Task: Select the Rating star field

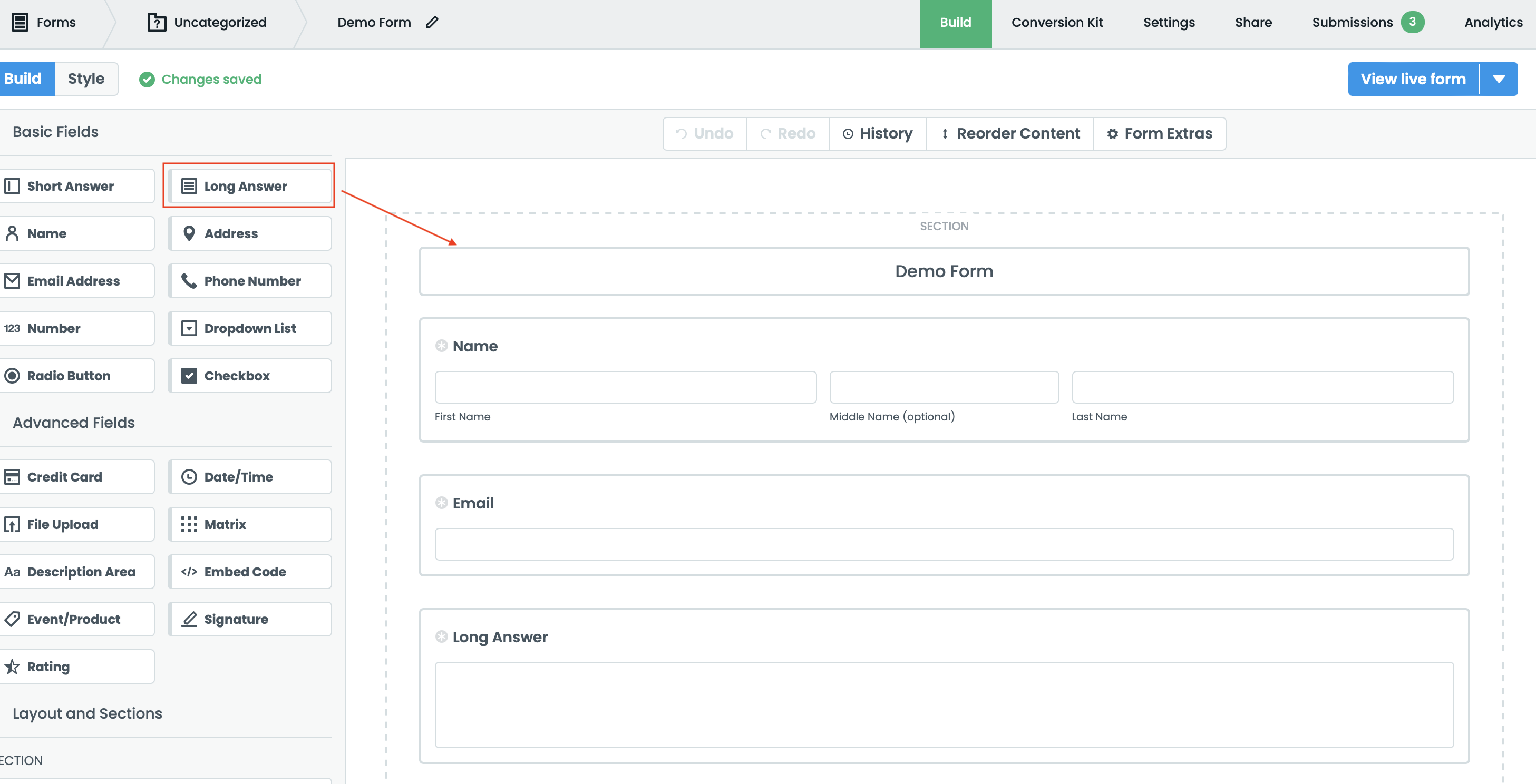Action: click(x=76, y=666)
